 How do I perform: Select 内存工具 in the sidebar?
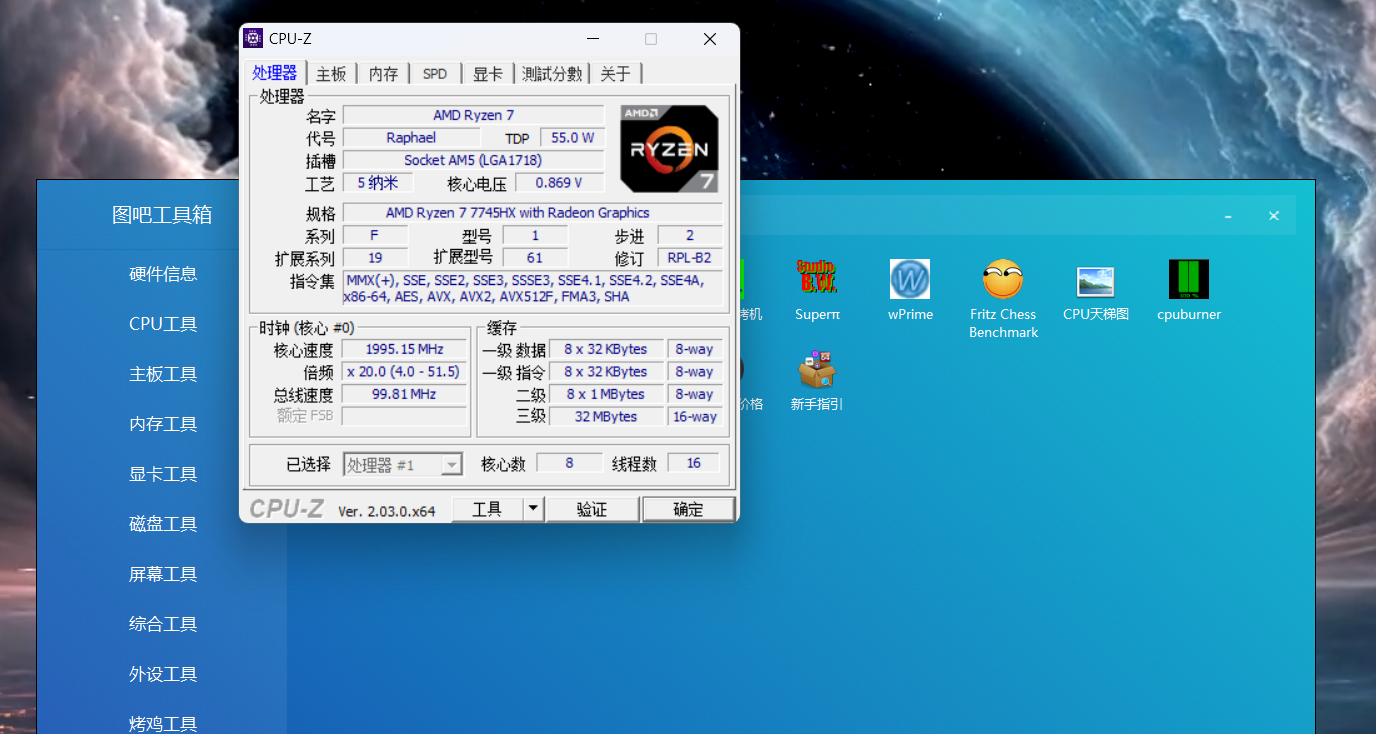[163, 424]
